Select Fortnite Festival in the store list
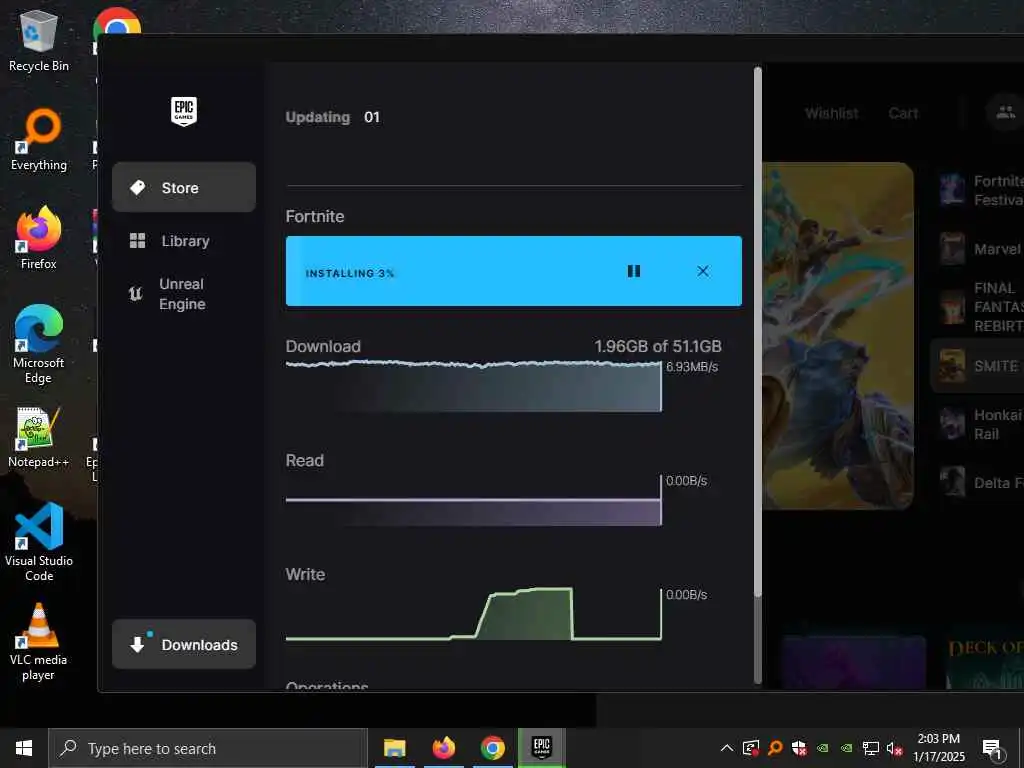 click(x=980, y=190)
